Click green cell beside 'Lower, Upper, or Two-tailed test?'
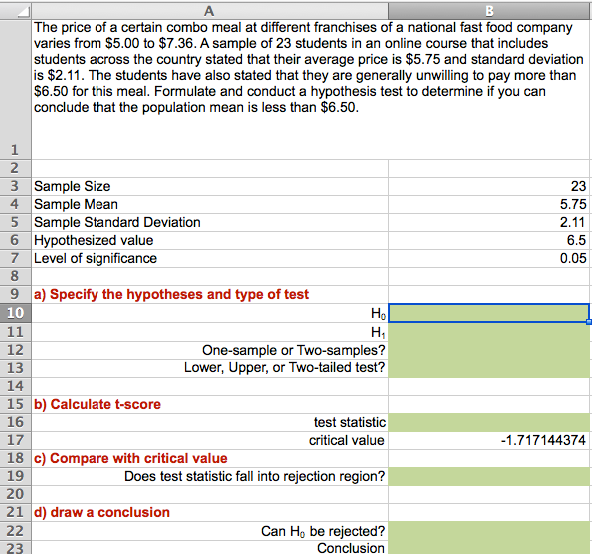592x554 pixels. pos(490,368)
